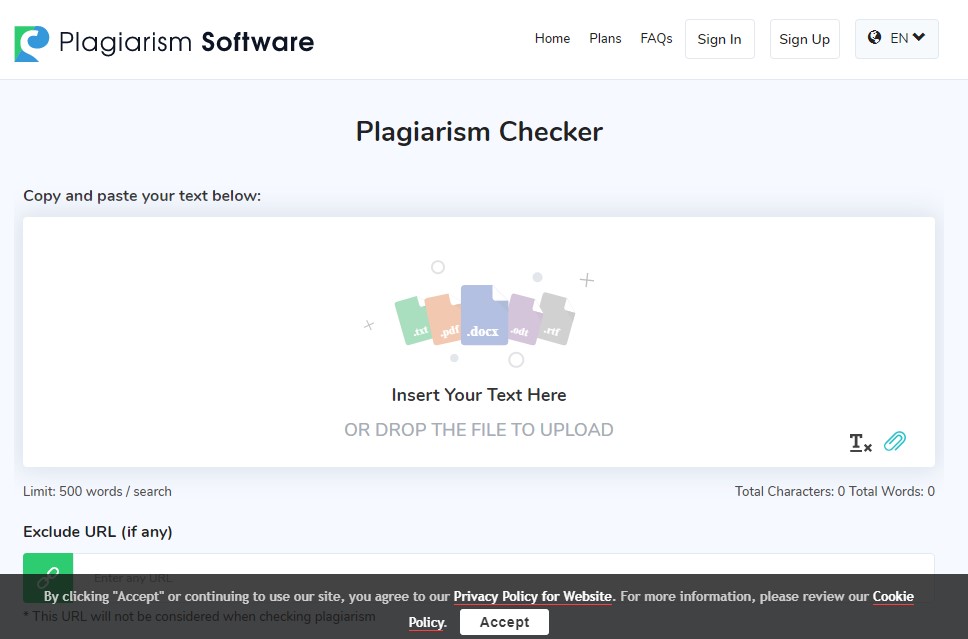Open the Privacy Policy for Website link
968x639 pixels.
[x=533, y=596]
